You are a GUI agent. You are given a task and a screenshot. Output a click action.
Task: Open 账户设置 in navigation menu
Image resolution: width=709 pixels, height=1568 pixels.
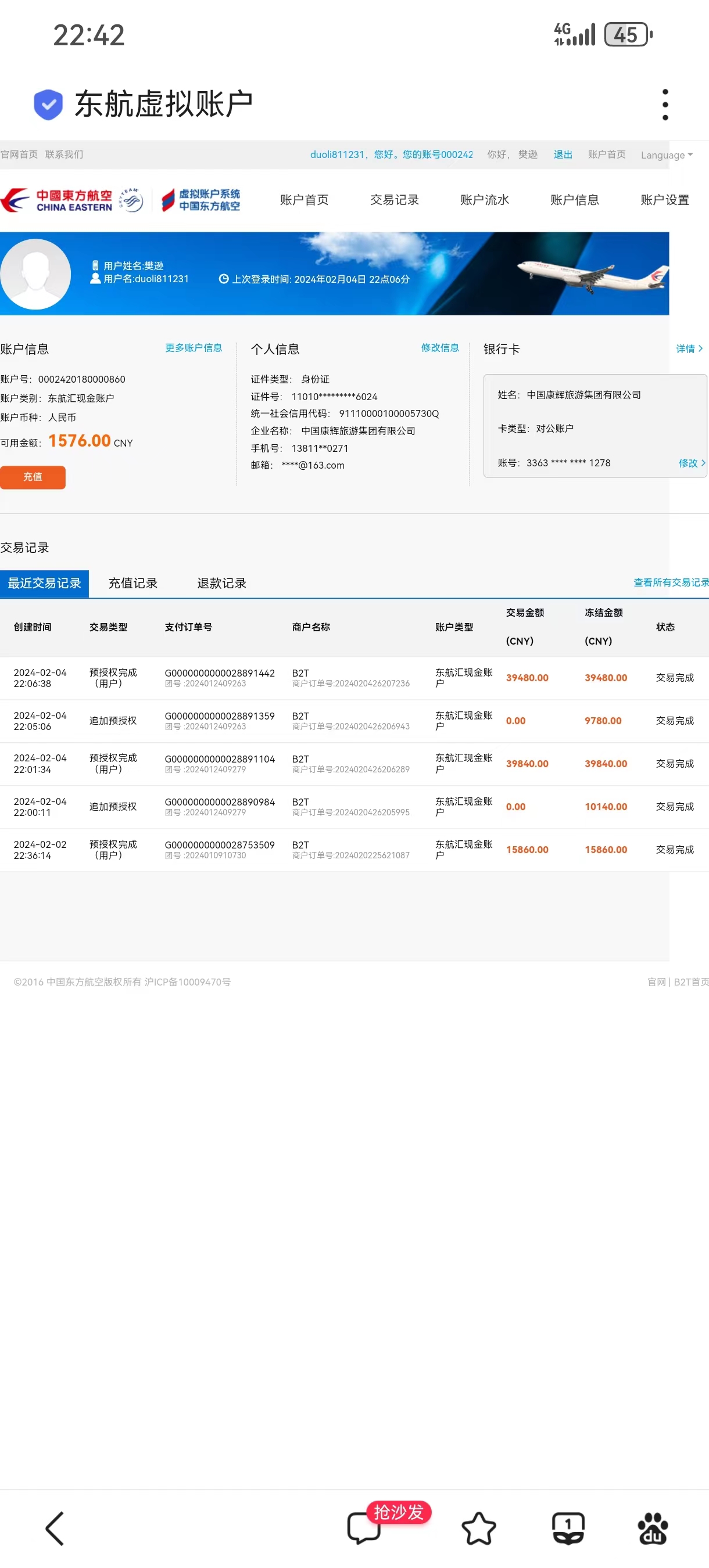pos(664,200)
